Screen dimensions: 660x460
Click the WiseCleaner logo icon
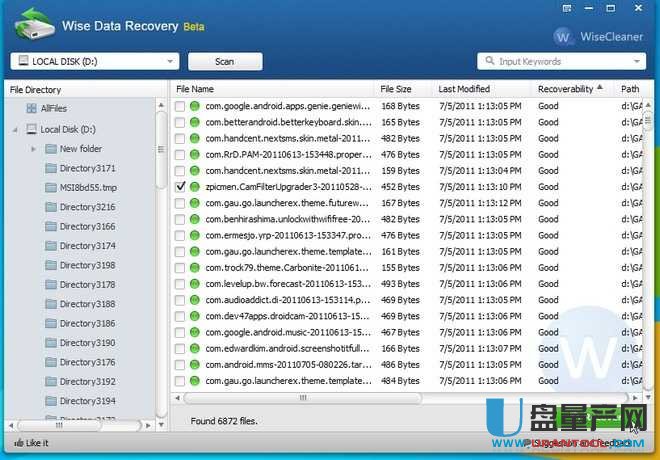click(x=565, y=37)
